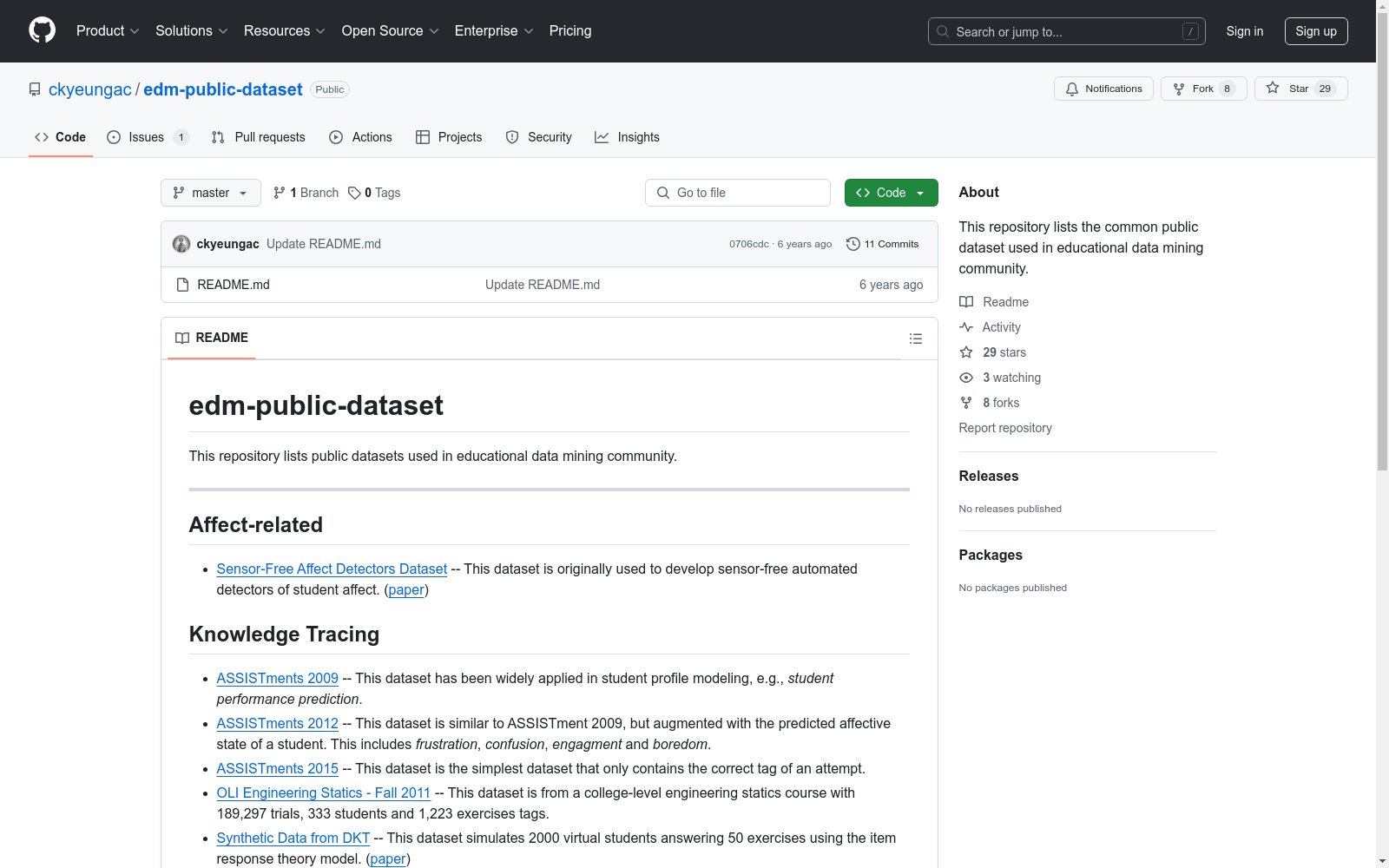Open the Releases section heading

click(x=989, y=476)
